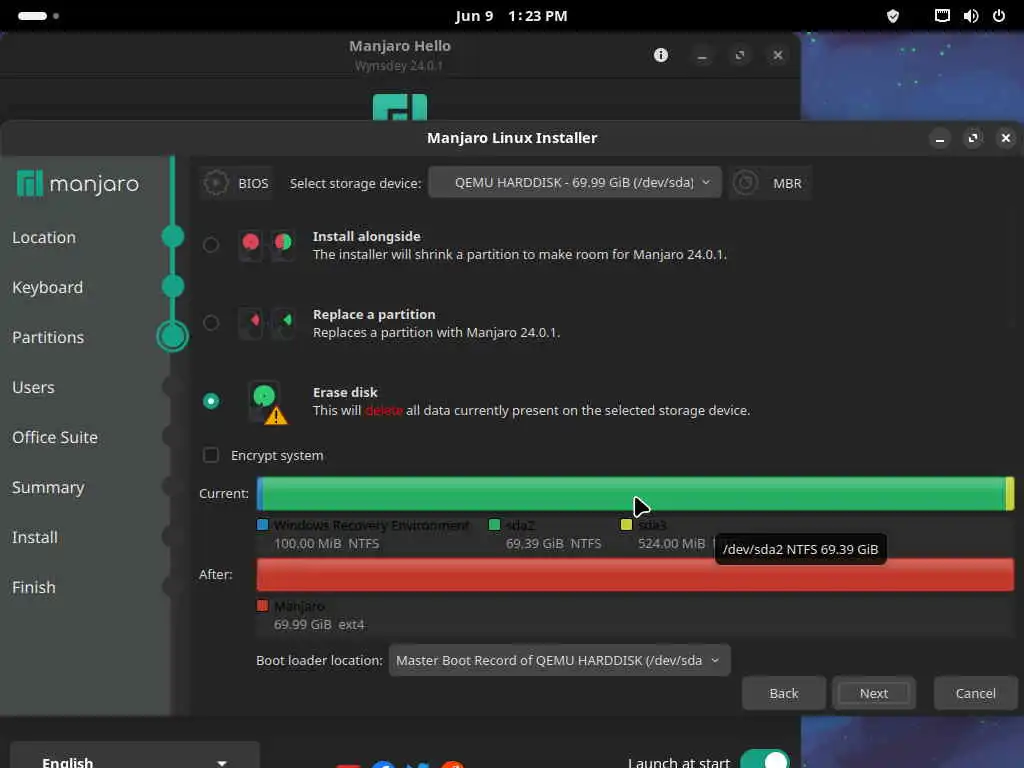This screenshot has height=768, width=1024.
Task: Click the yellow sda3 segment in Current bar
Action: click(1010, 494)
